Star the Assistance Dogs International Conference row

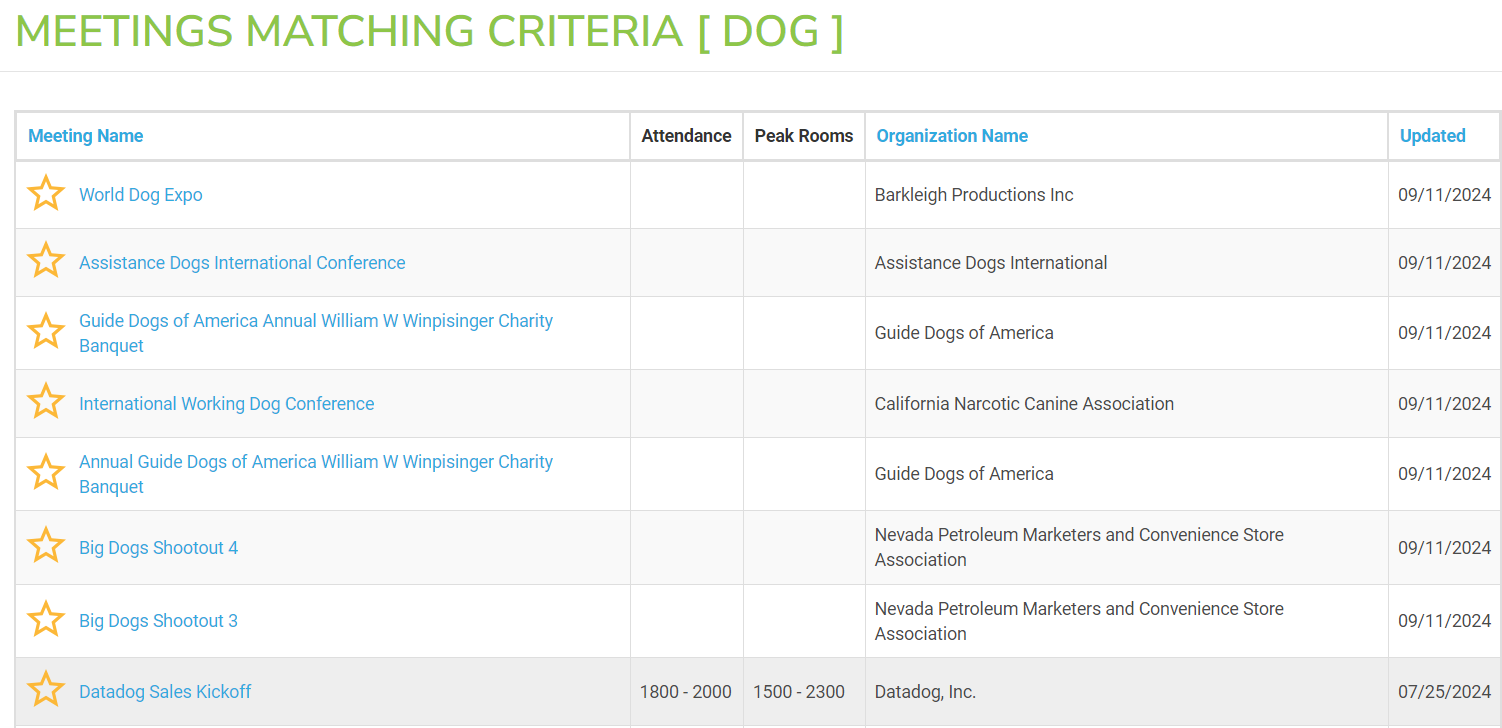click(x=46, y=261)
